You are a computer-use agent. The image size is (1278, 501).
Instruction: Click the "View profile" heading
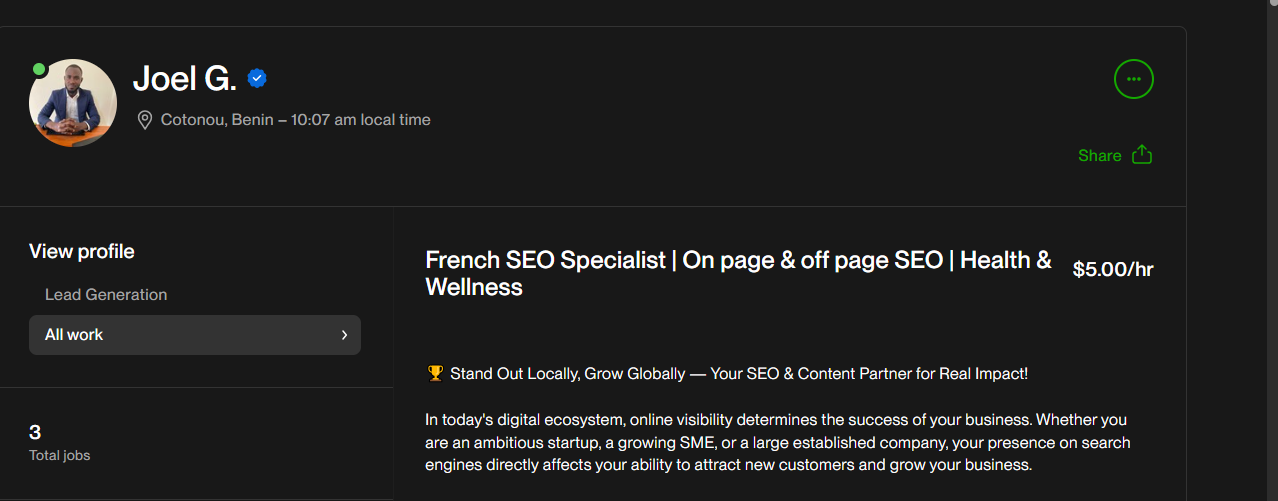click(82, 252)
